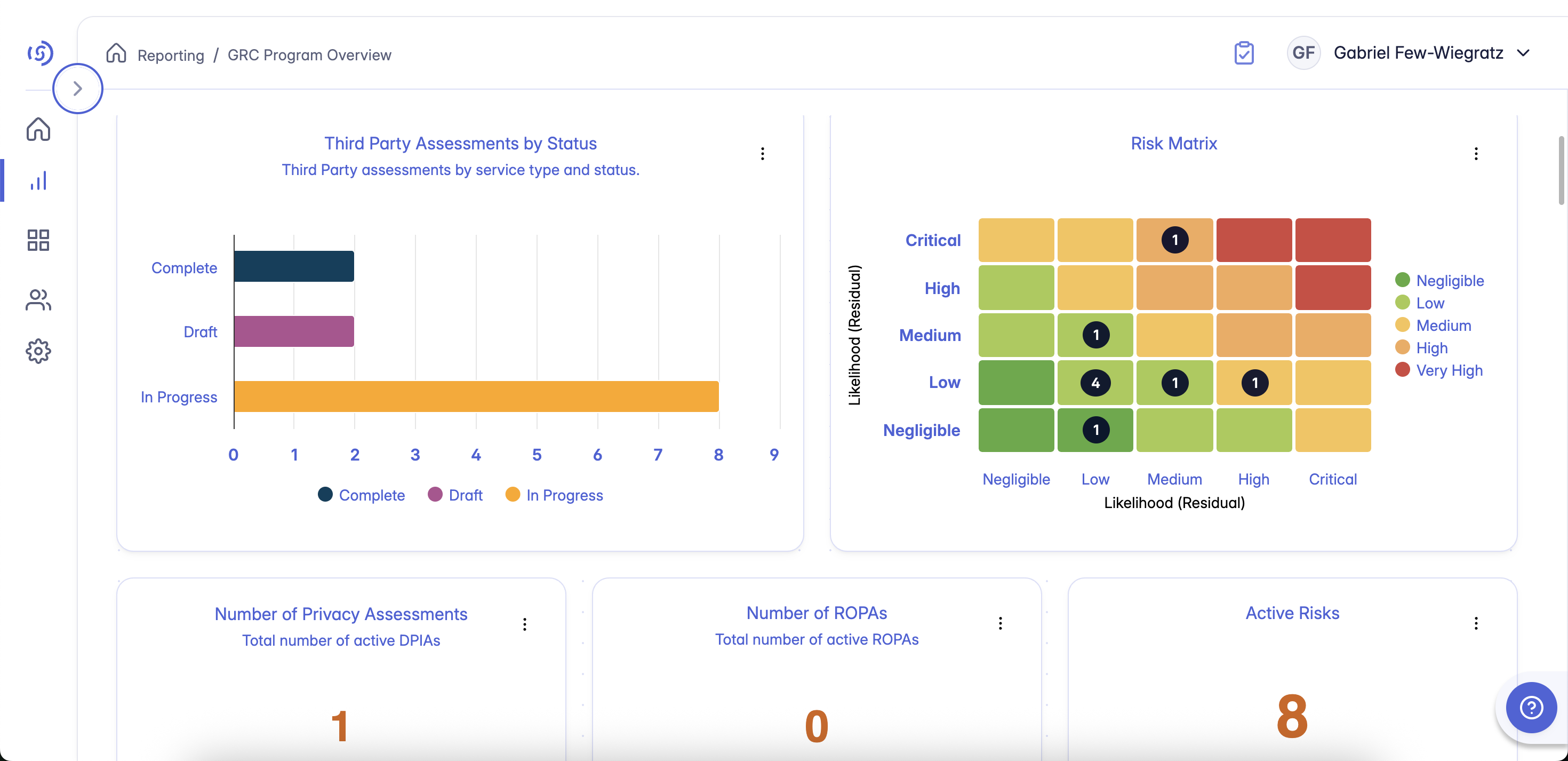Toggle the In Progress legend item
Viewport: 1568px width, 761px height.
[554, 495]
